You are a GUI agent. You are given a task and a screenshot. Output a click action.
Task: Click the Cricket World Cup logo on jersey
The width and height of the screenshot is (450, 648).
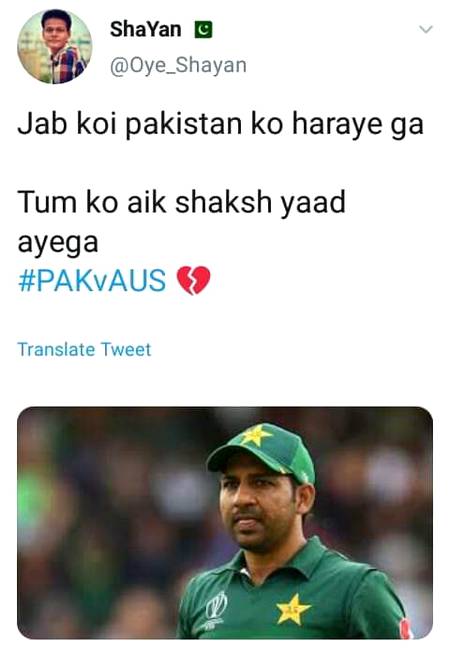pyautogui.click(x=216, y=610)
